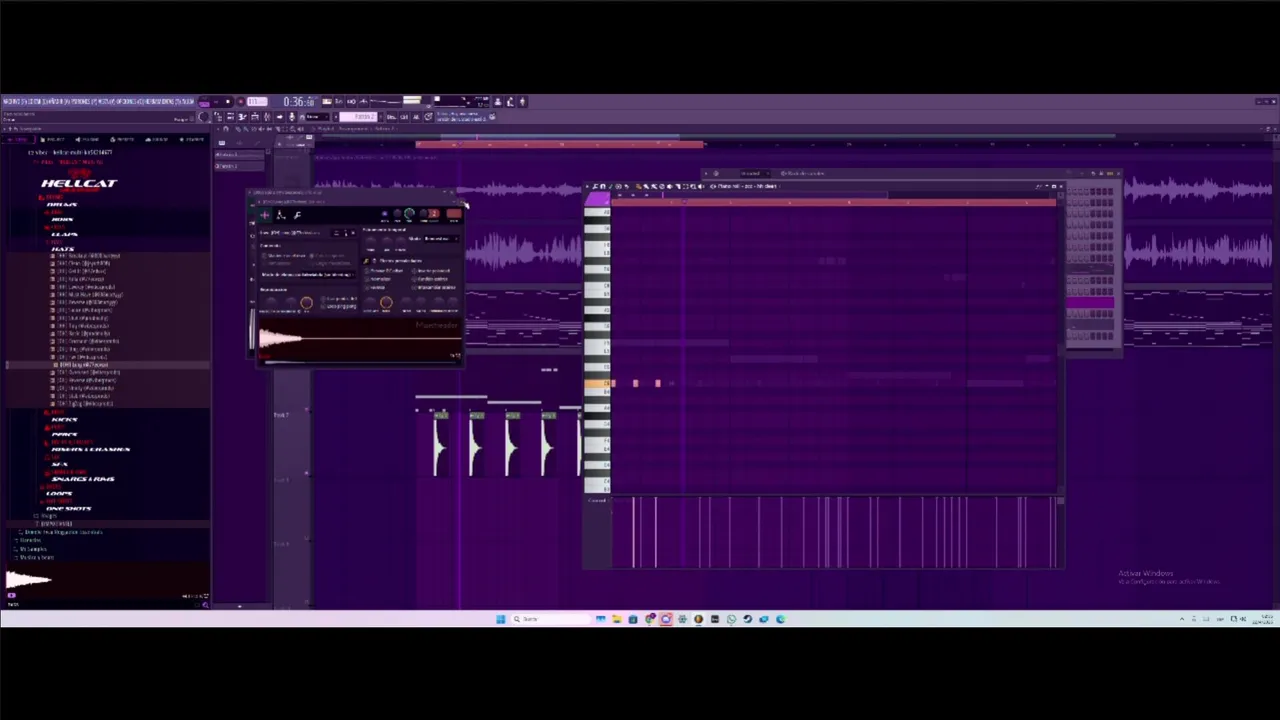Adjust the green channel volume knob in sampler
This screenshot has height=720, width=1280.
coord(409,213)
